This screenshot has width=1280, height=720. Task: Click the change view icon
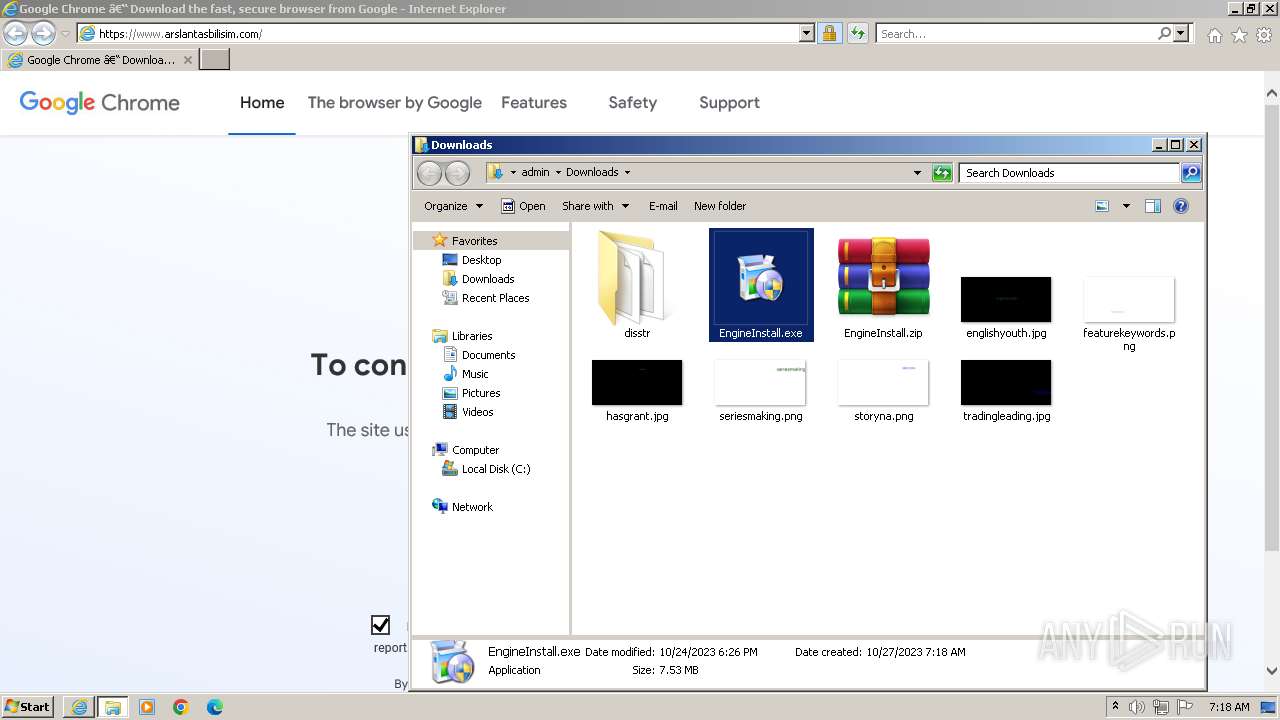click(x=1102, y=206)
